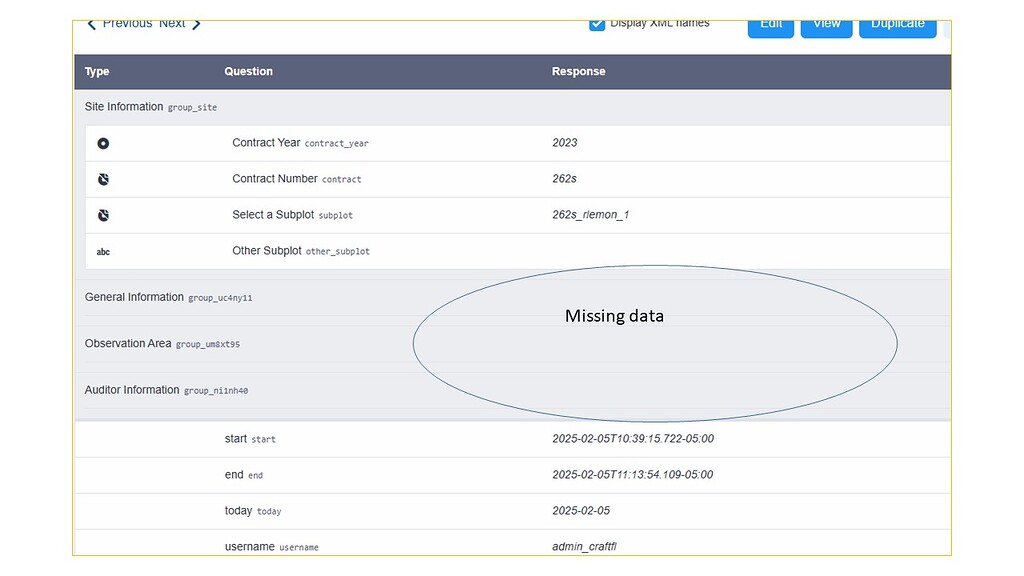Collapse the Site Information group_site section
The width and height of the screenshot is (1024, 576).
[x=150, y=107]
